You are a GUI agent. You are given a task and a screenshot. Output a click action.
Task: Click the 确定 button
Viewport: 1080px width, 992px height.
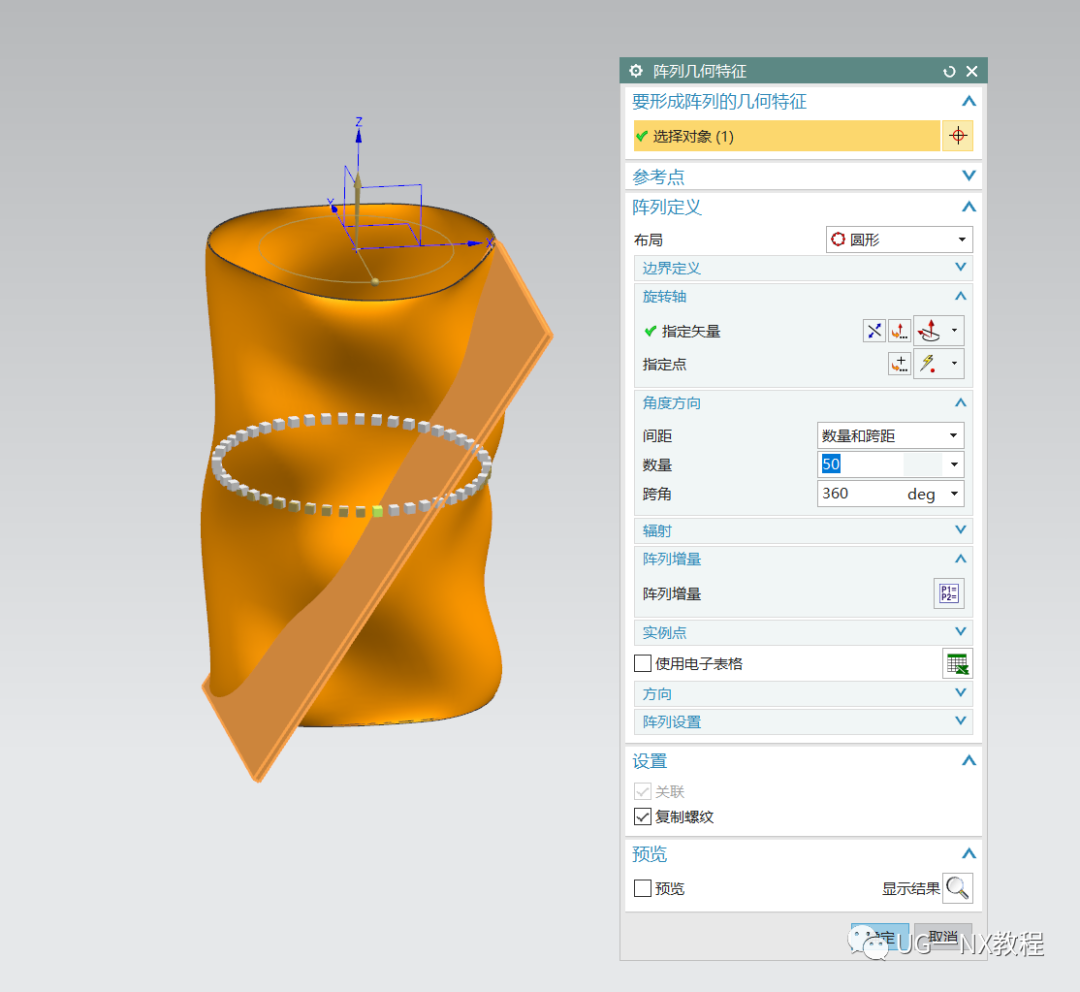pos(880,938)
